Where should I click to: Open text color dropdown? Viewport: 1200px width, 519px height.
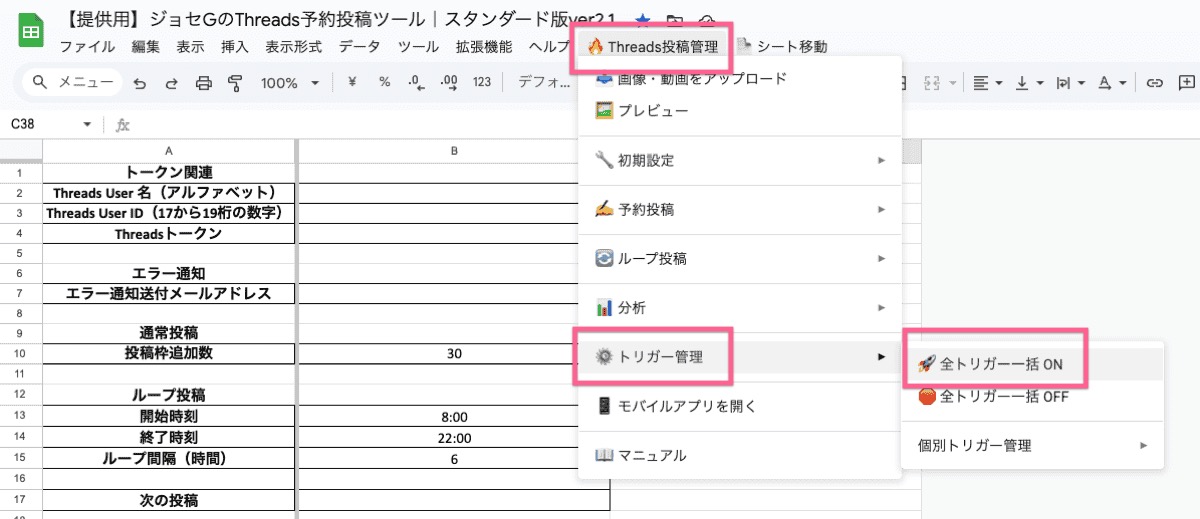coord(1111,83)
